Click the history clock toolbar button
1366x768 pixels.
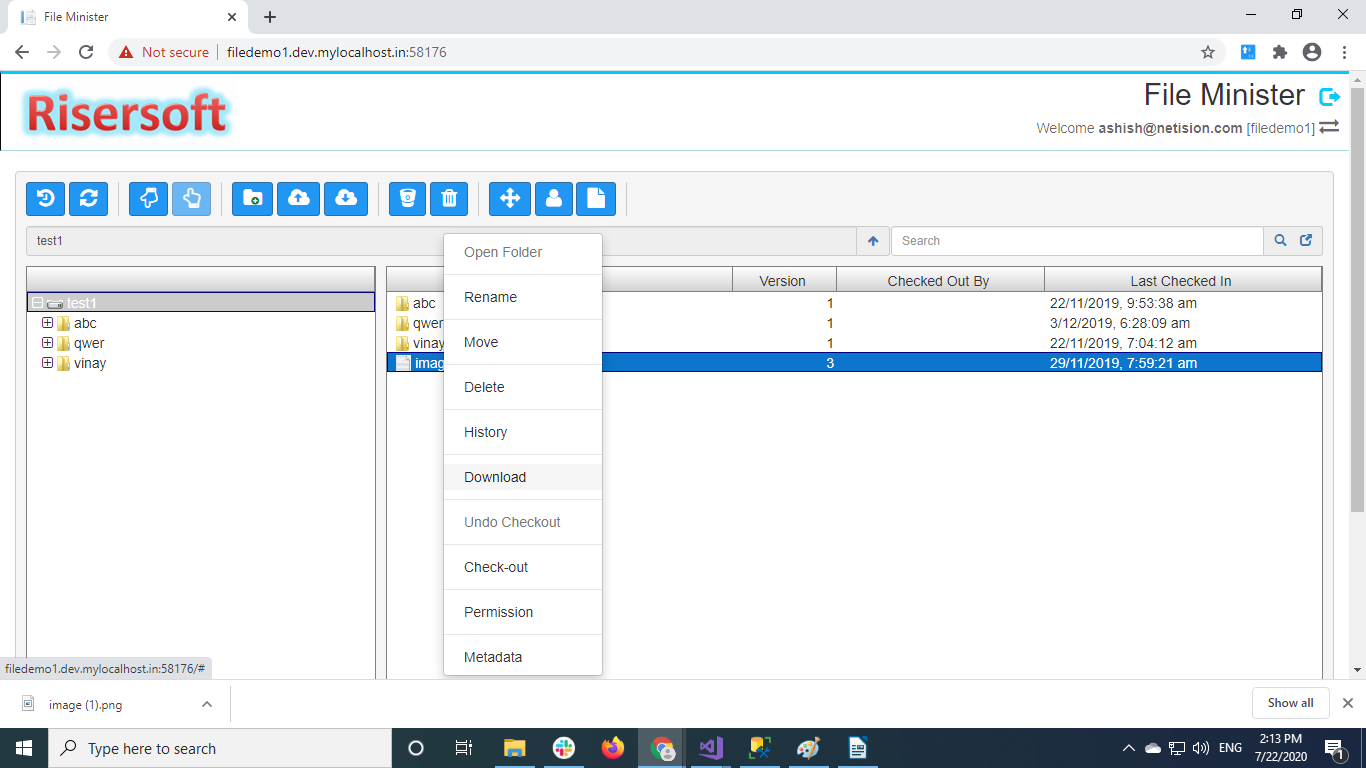tap(46, 199)
